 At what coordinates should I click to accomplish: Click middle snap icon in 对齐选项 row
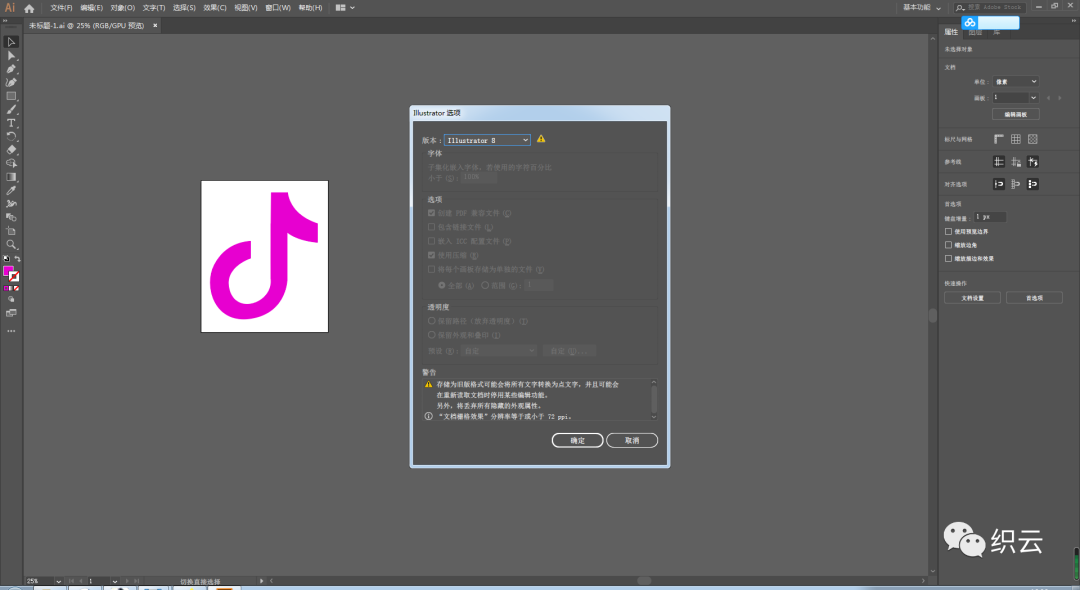(1016, 184)
